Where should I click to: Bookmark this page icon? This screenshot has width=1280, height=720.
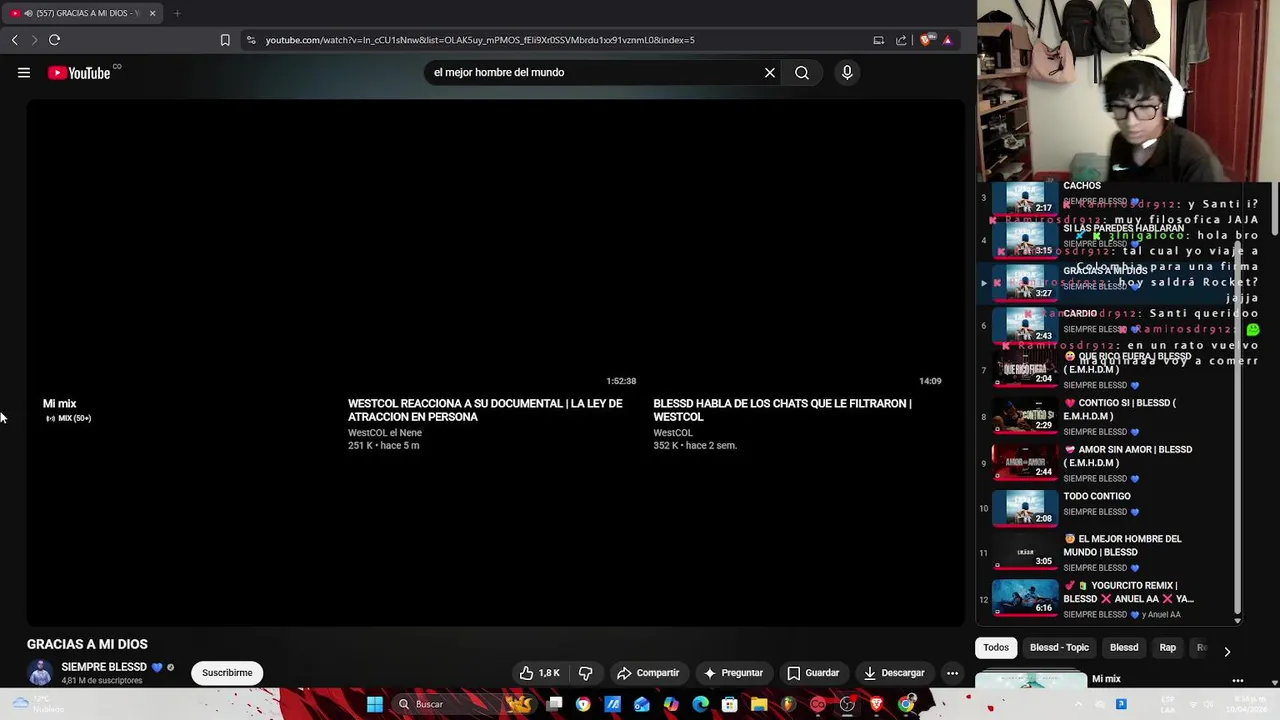[x=225, y=40]
